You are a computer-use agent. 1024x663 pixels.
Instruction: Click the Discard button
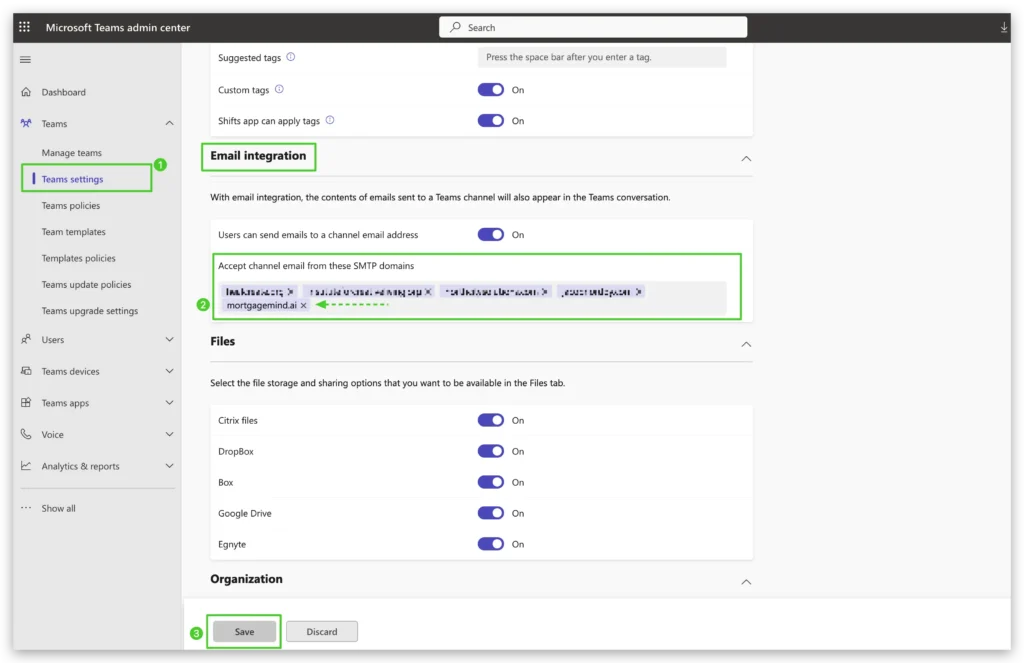tap(322, 632)
